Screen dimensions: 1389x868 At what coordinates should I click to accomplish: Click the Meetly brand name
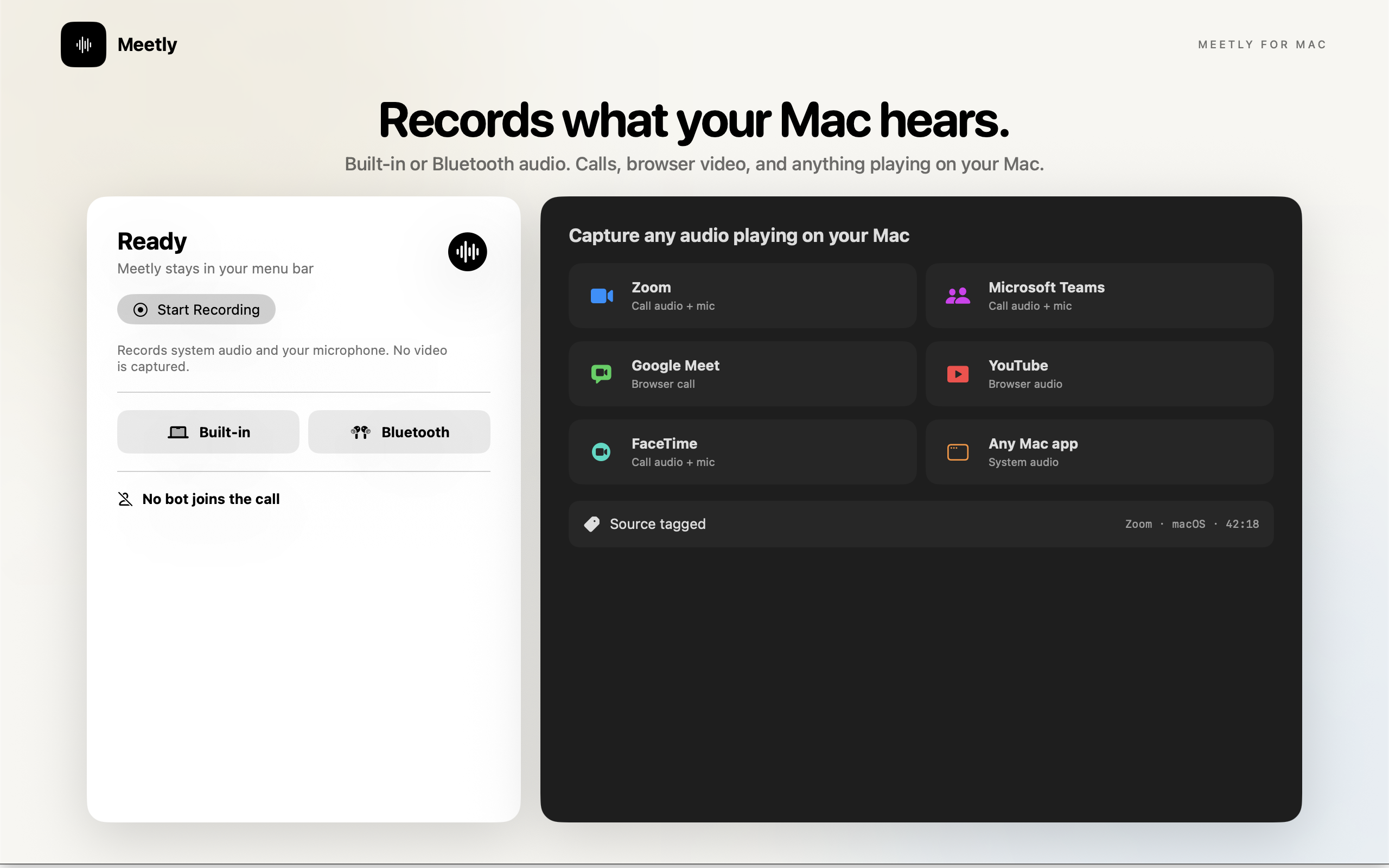coord(147,45)
